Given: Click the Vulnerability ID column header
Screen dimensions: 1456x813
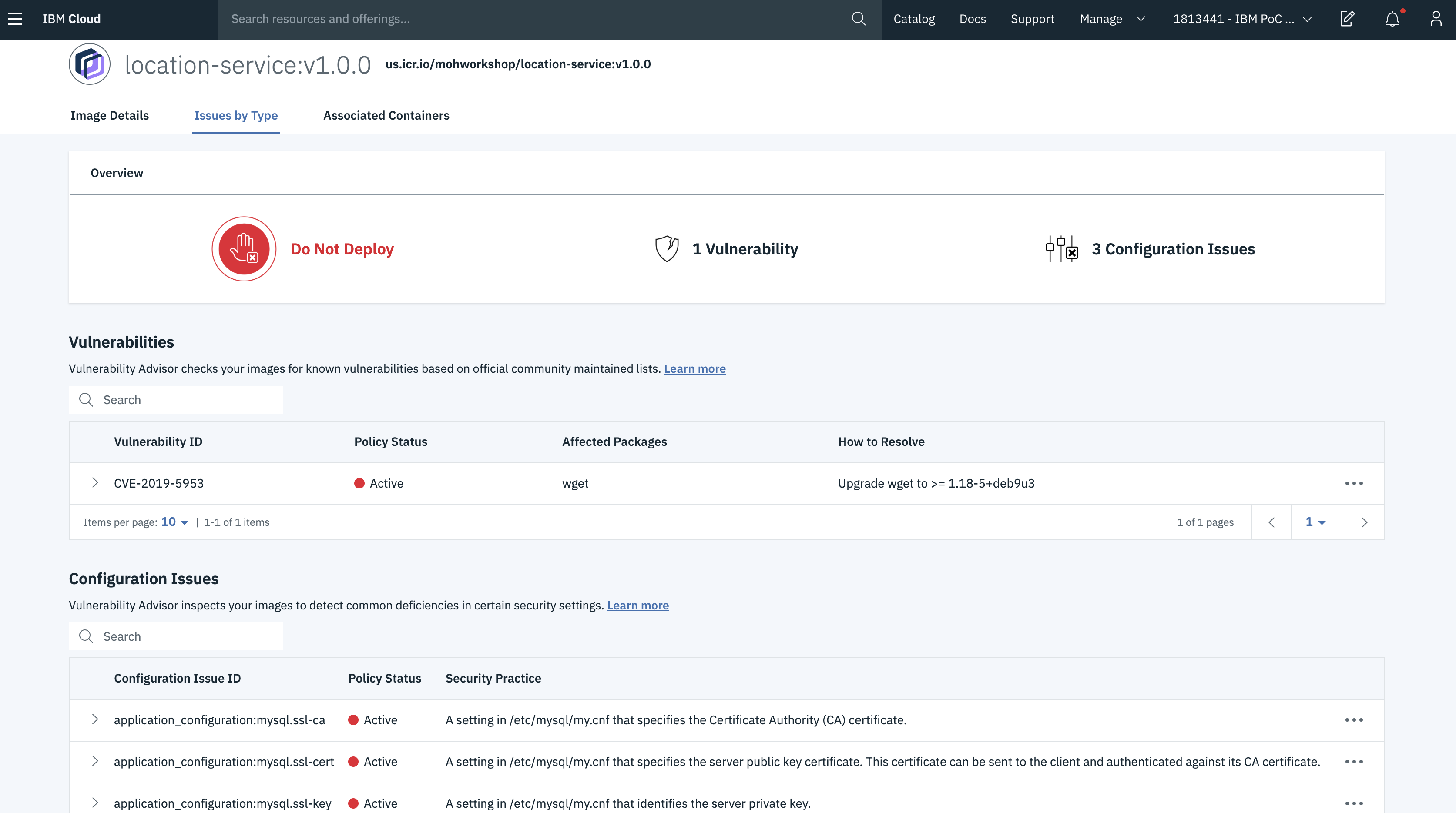Looking at the screenshot, I should coord(158,442).
